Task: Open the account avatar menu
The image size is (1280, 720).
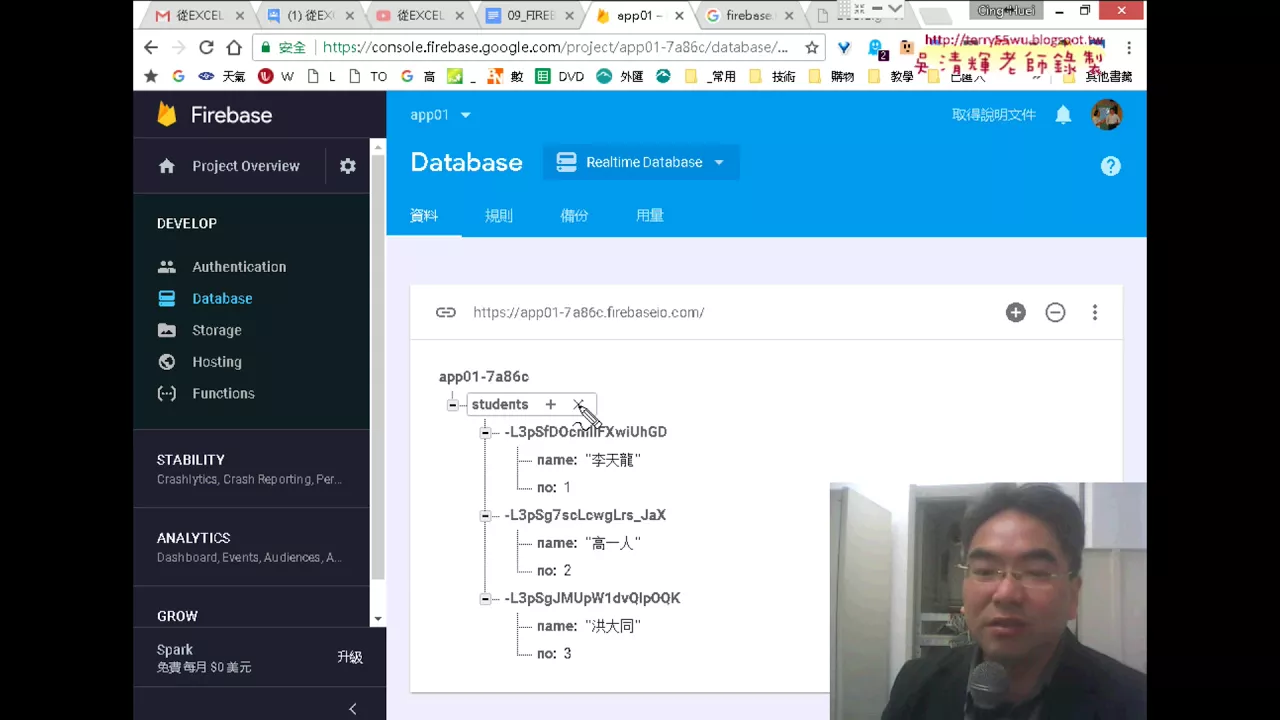Action: (1106, 115)
